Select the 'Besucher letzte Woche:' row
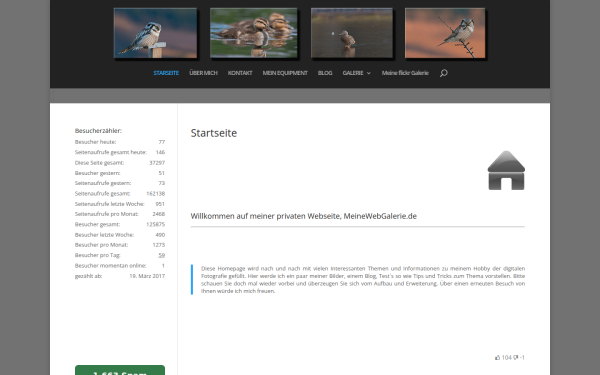This screenshot has height=375, width=600. click(120, 235)
